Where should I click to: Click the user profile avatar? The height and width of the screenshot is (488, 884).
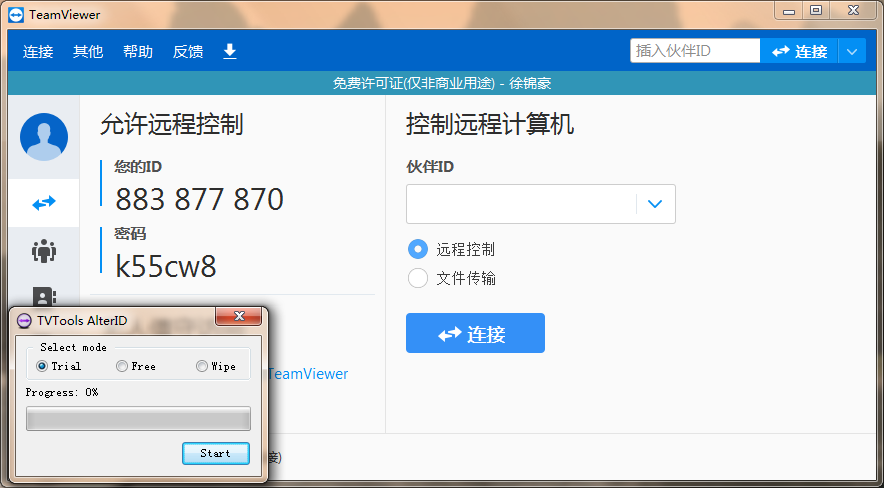coord(44,137)
